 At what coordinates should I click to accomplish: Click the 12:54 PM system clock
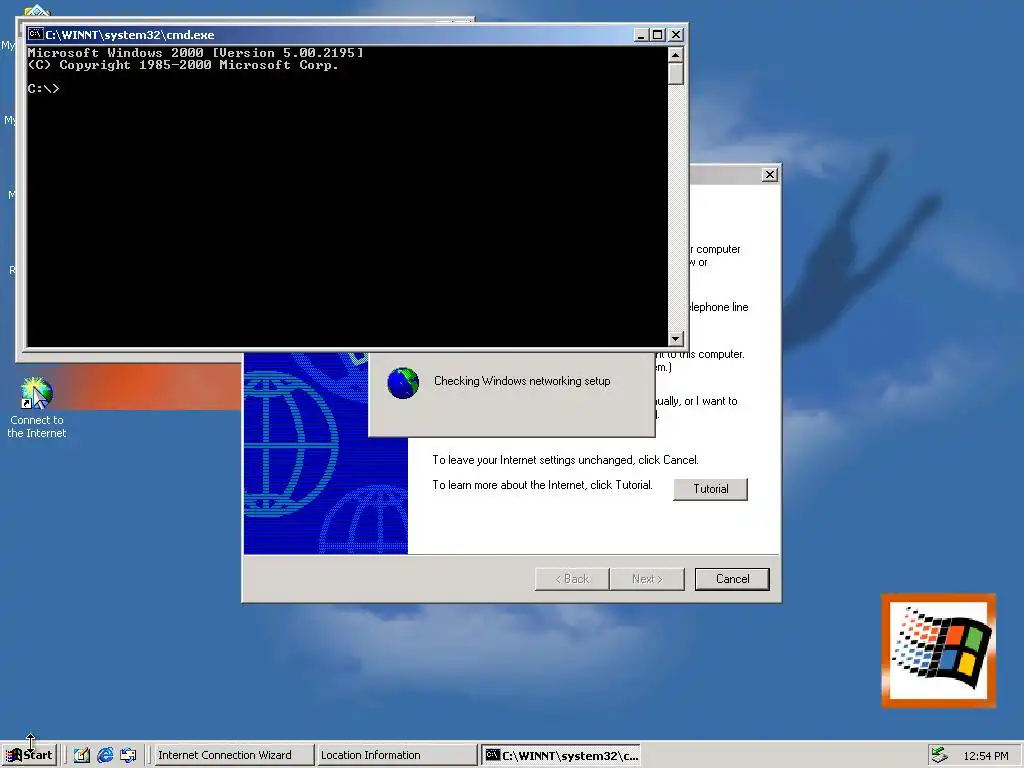(985, 756)
